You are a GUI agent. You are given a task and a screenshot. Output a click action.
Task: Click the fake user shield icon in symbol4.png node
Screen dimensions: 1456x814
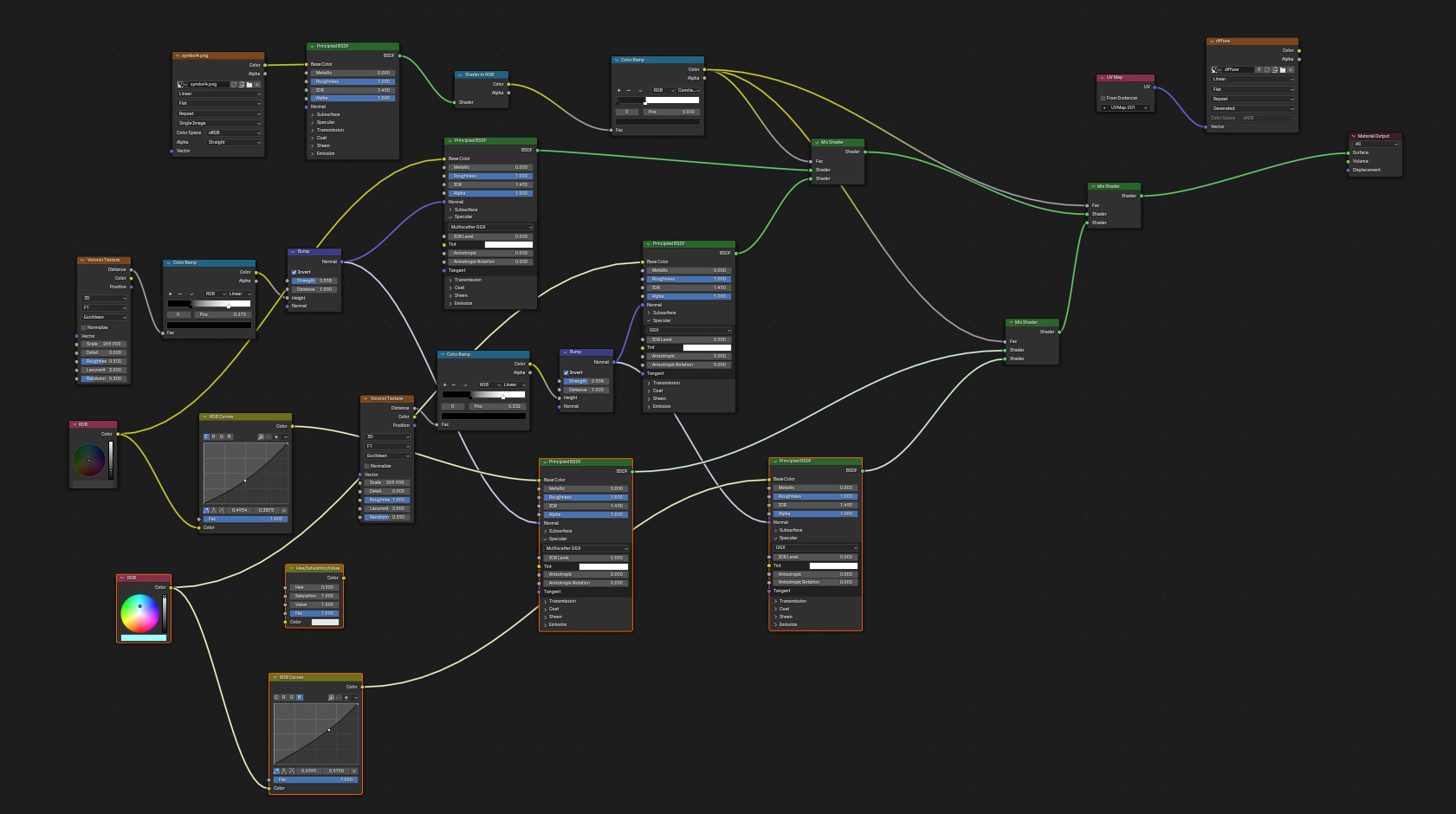coord(233,84)
